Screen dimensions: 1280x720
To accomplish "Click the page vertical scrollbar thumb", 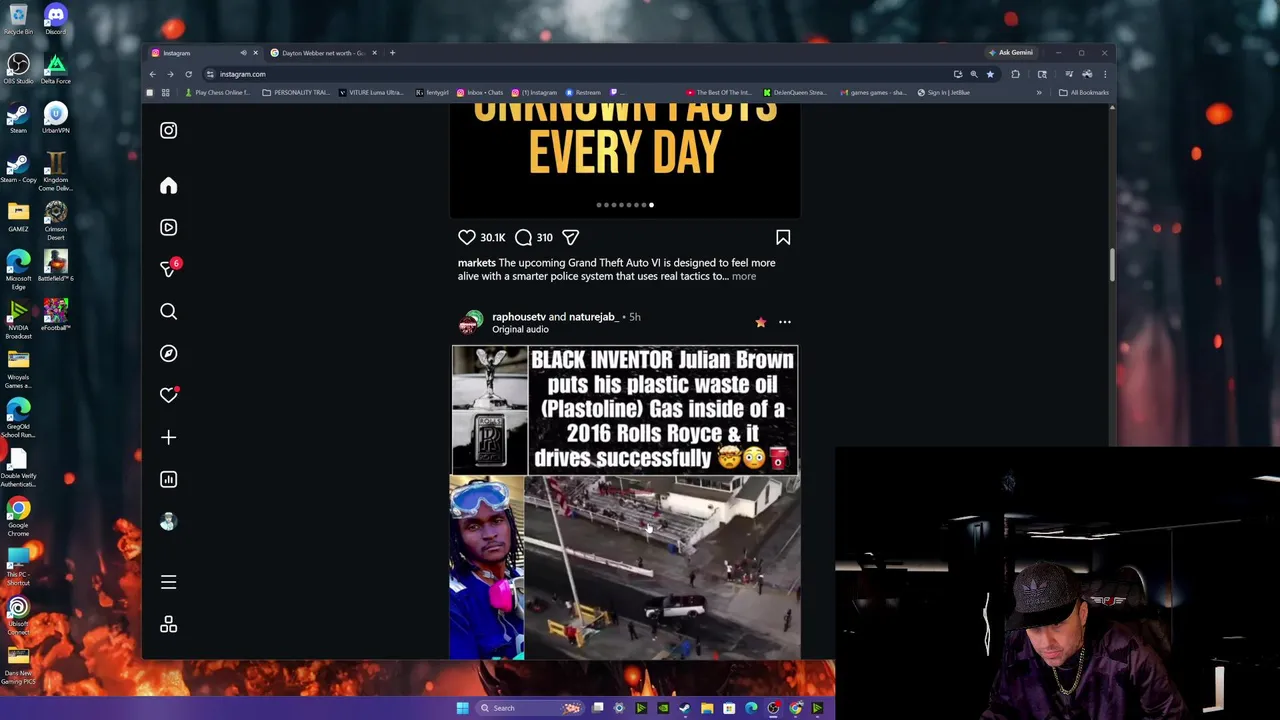I will (x=1112, y=264).
